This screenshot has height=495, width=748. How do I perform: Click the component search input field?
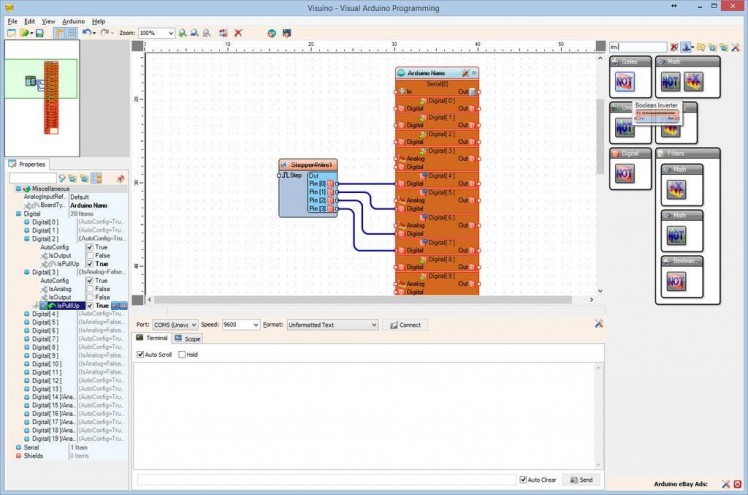(637, 47)
